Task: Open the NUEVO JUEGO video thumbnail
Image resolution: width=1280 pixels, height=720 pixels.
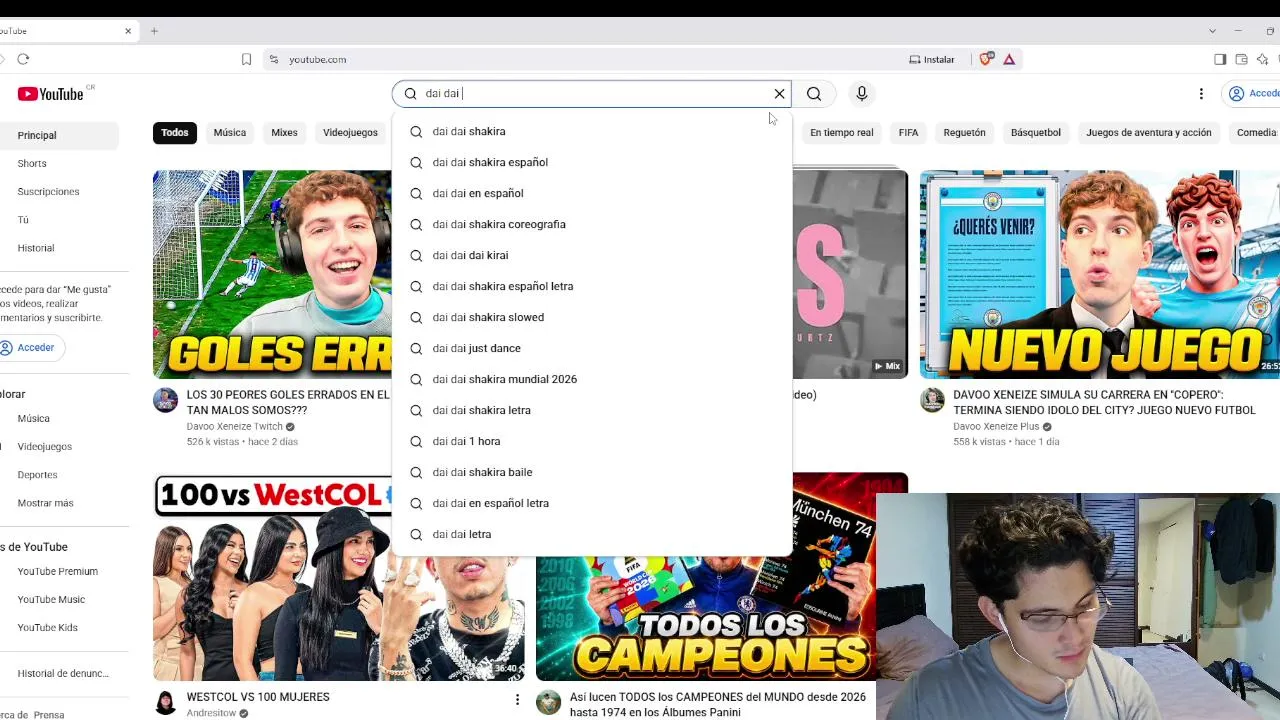Action: coord(1100,274)
